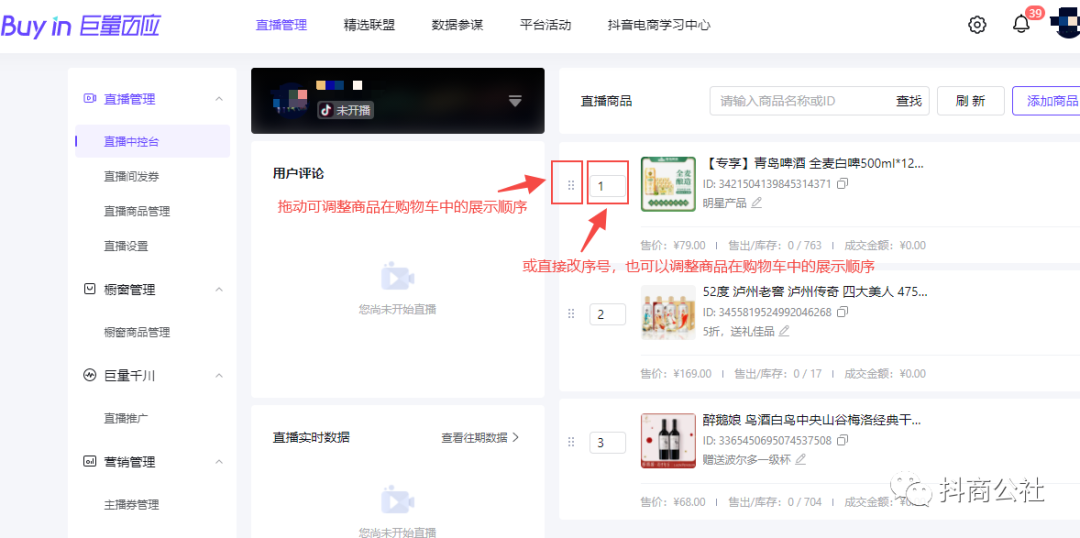Screen dimensions: 1080x538
Task: Collapse the 直播管理 sidebar section
Action: (219, 99)
